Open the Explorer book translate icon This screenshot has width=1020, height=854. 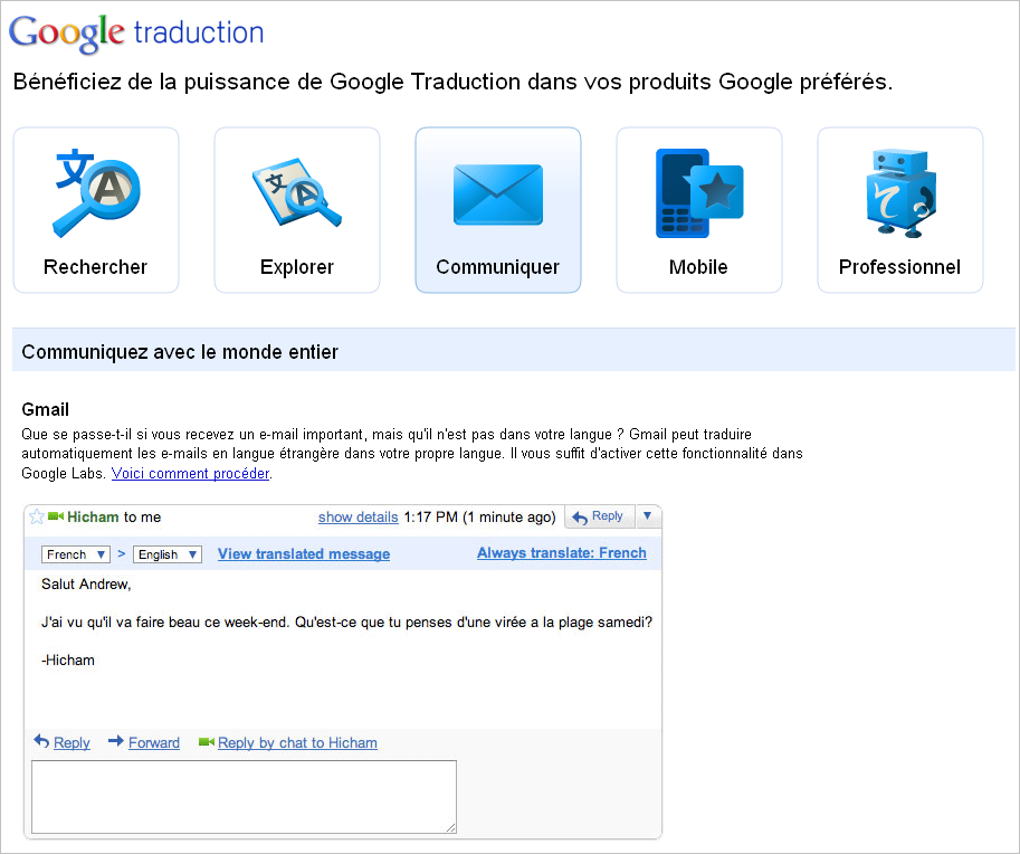point(297,193)
